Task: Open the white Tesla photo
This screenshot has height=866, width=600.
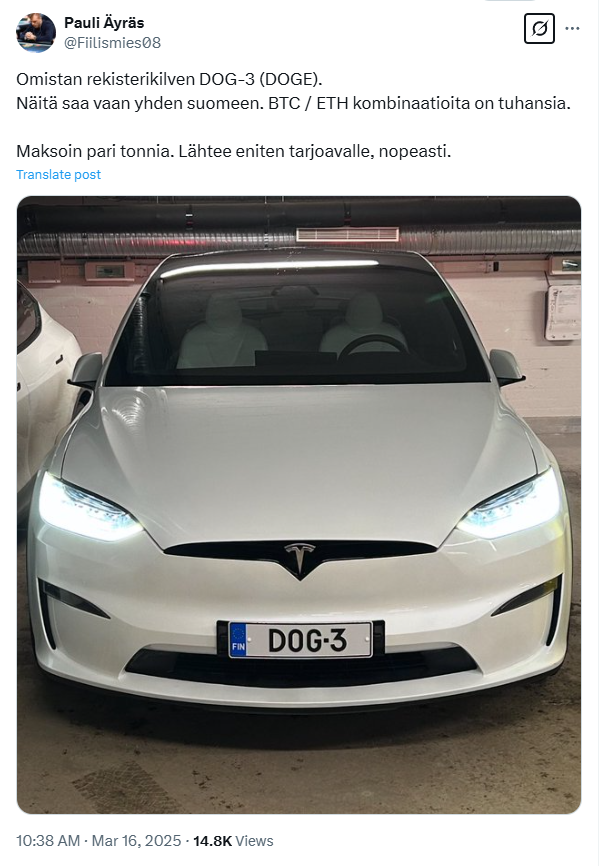Action: (x=299, y=505)
